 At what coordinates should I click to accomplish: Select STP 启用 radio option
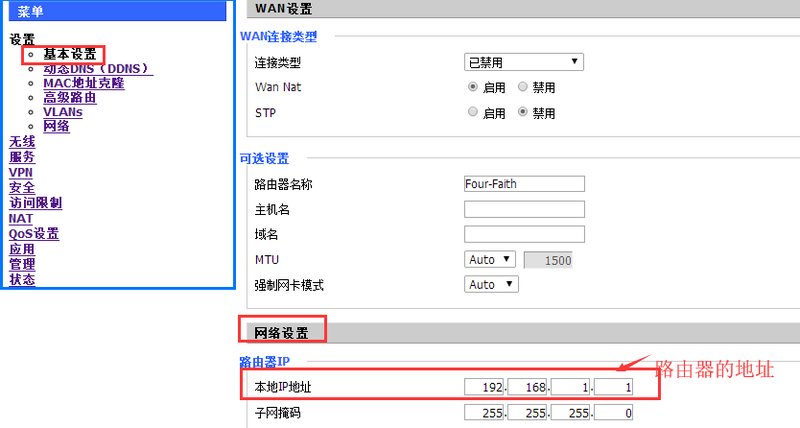coord(473,113)
